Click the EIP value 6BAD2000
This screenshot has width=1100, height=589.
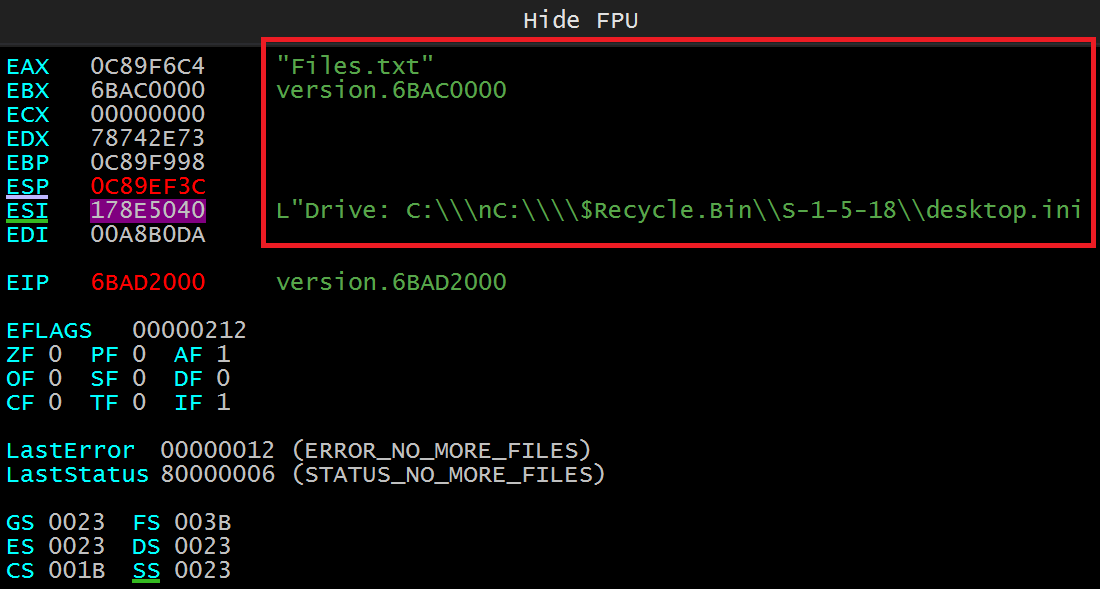[147, 283]
